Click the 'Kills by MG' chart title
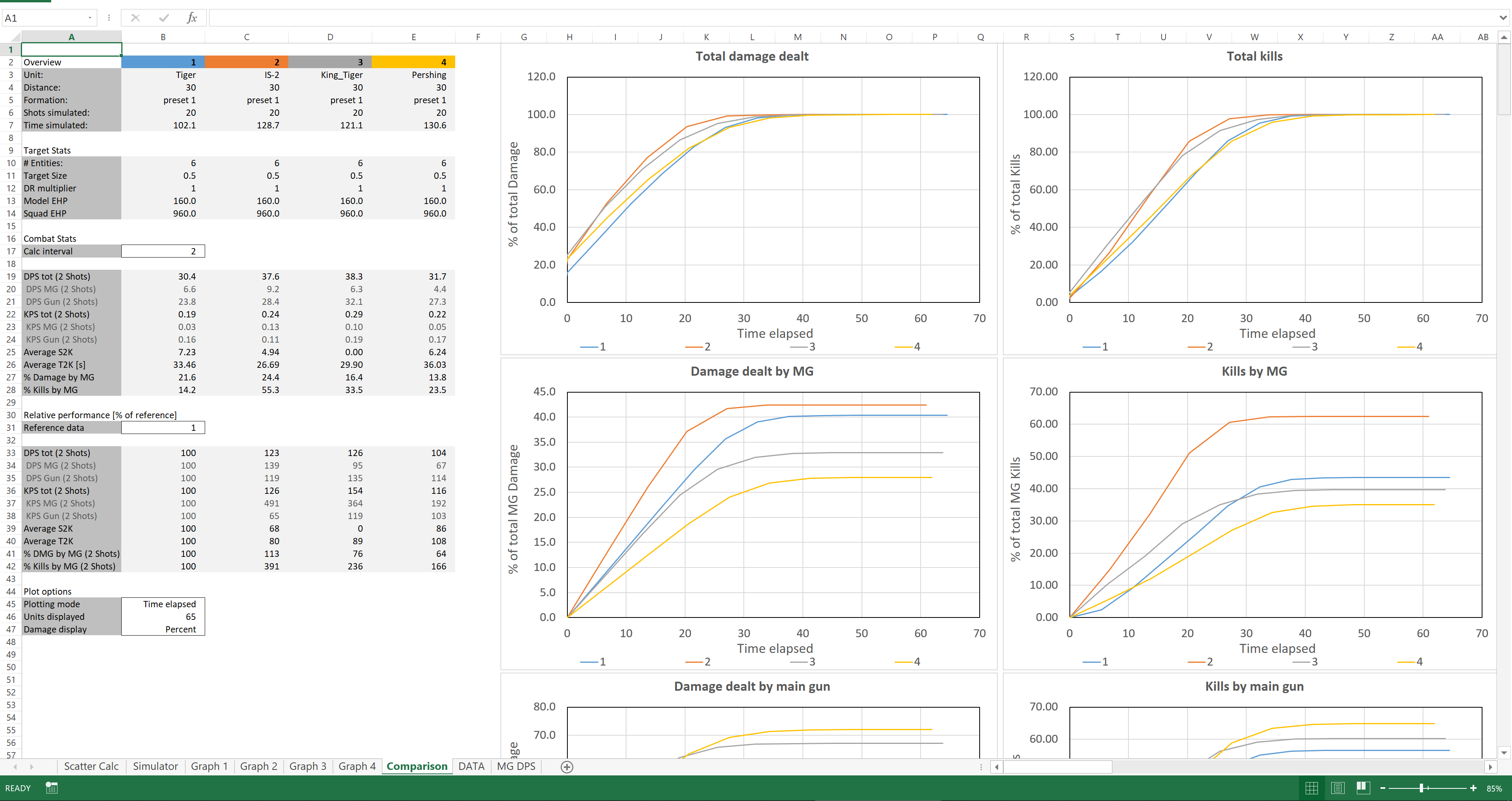The height and width of the screenshot is (801, 1512). tap(1254, 371)
